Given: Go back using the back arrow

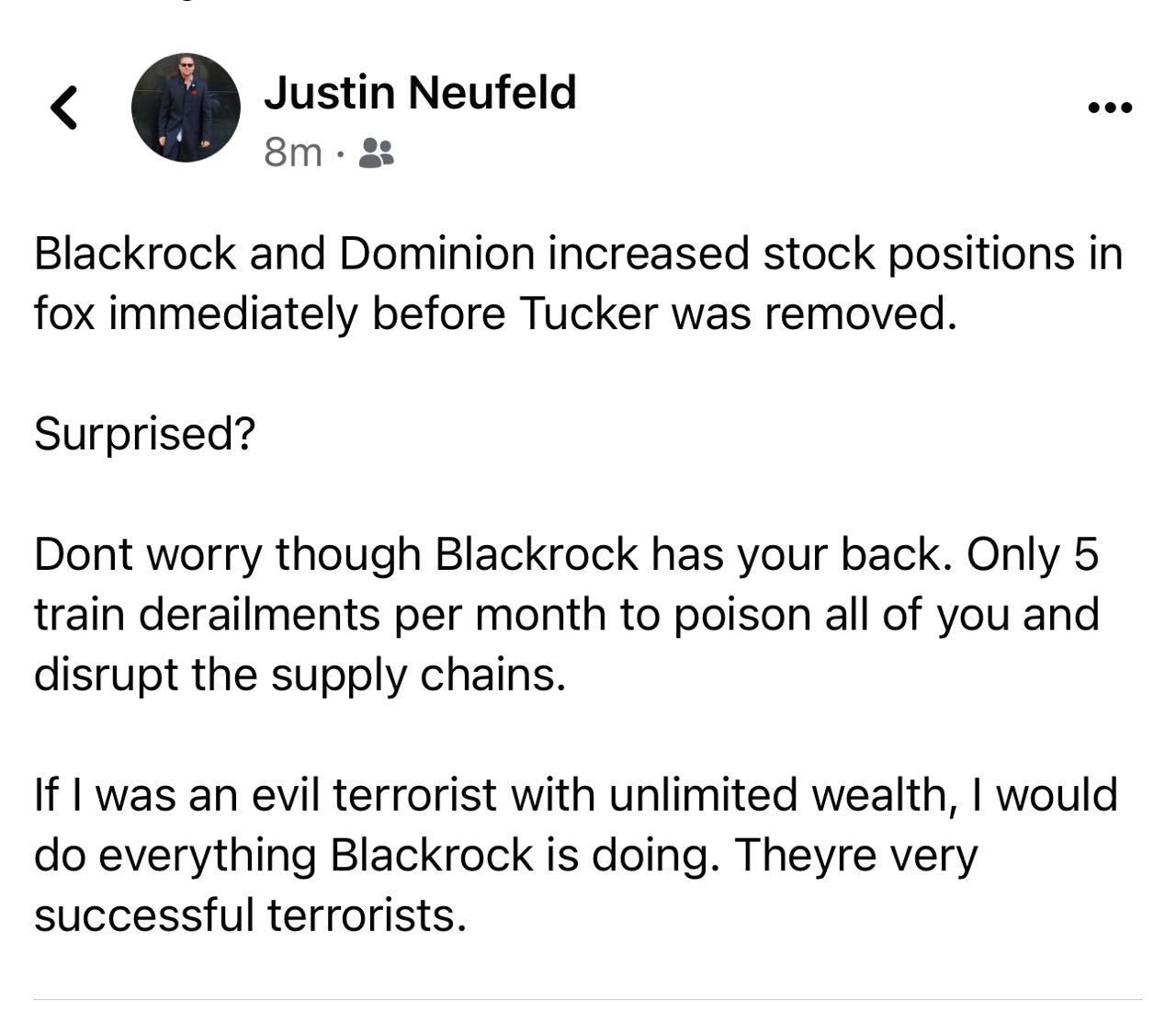Looking at the screenshot, I should tap(62, 108).
